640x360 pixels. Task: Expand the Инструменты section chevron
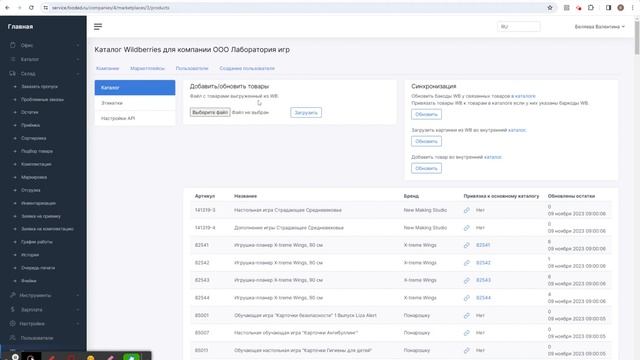(x=78, y=295)
